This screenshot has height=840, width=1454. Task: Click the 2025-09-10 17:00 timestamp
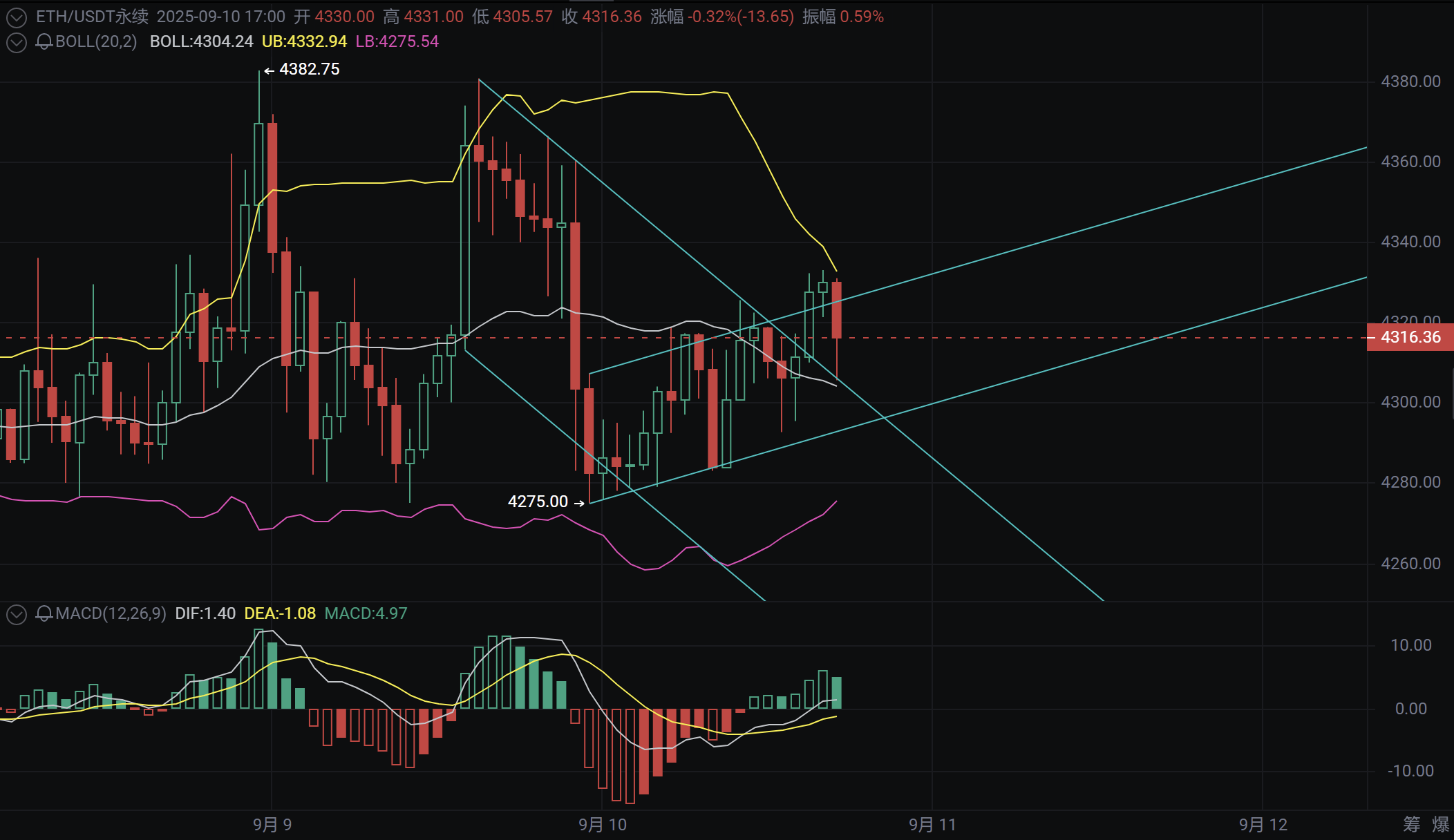(x=221, y=17)
